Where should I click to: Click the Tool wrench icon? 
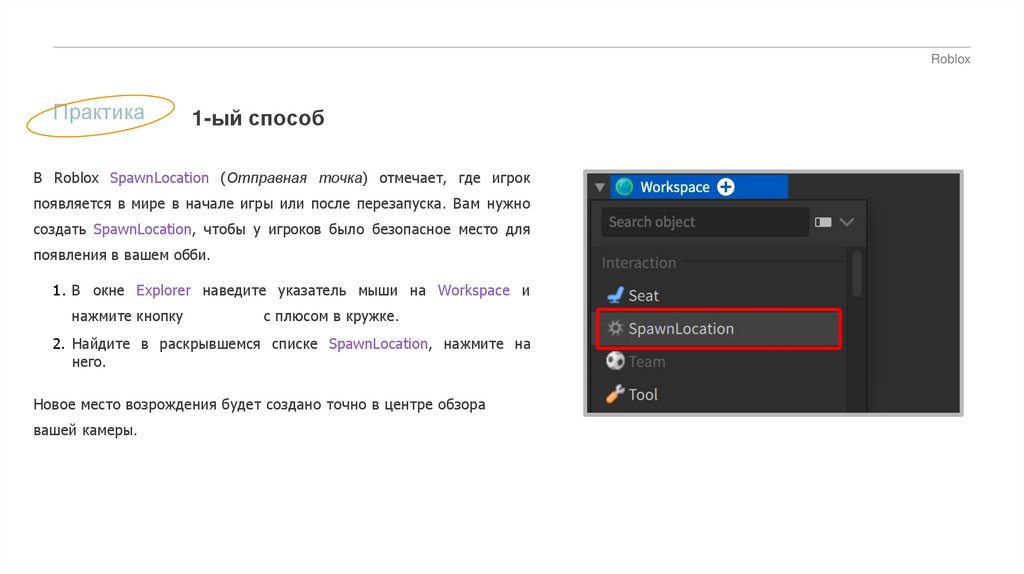pyautogui.click(x=615, y=394)
